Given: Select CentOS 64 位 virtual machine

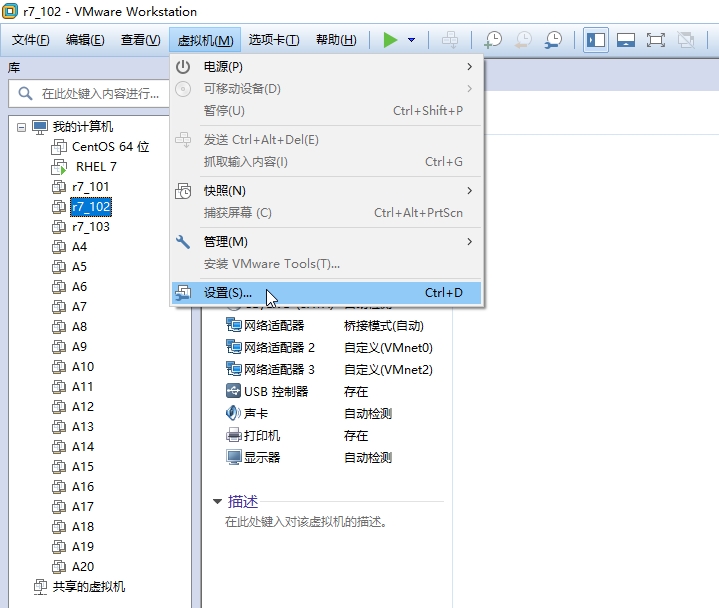Looking at the screenshot, I should 111,147.
